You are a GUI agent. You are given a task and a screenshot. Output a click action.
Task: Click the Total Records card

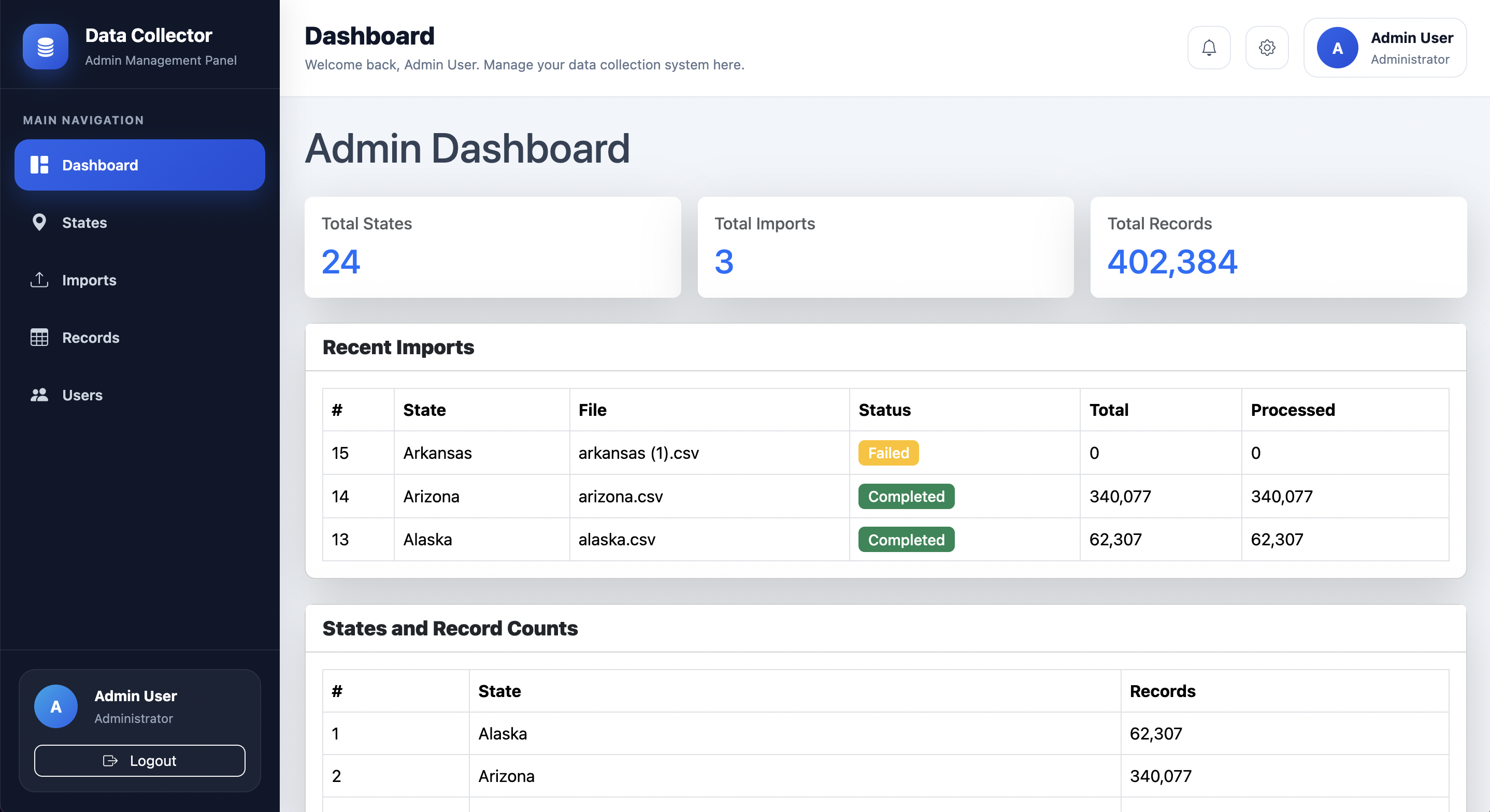point(1278,247)
